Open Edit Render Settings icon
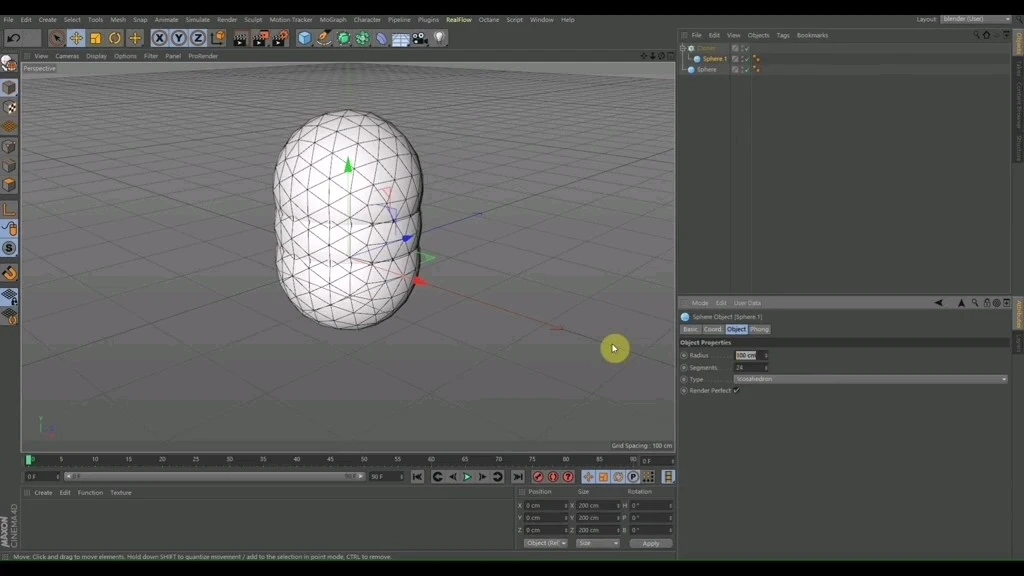1024x576 pixels. (280, 38)
